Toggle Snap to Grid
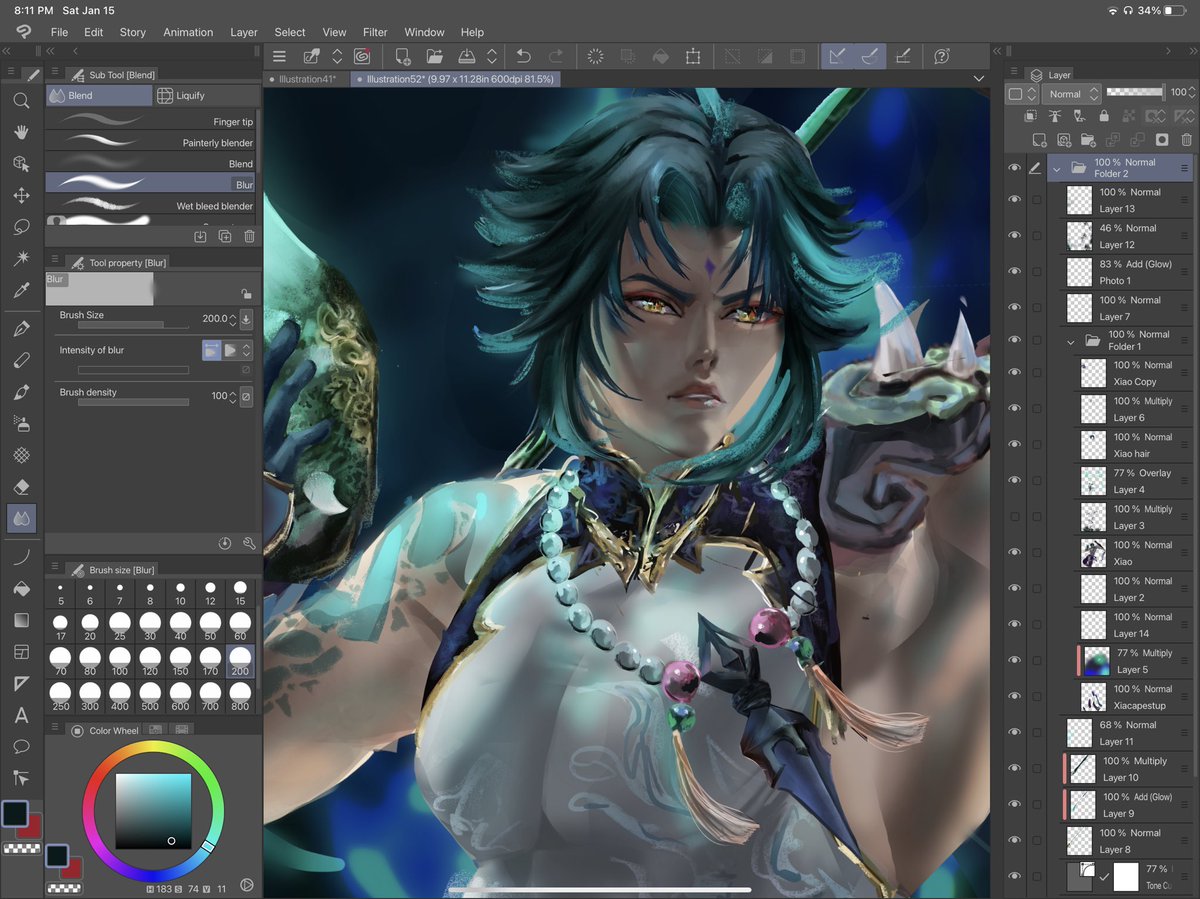The height and width of the screenshot is (899, 1200). click(904, 57)
